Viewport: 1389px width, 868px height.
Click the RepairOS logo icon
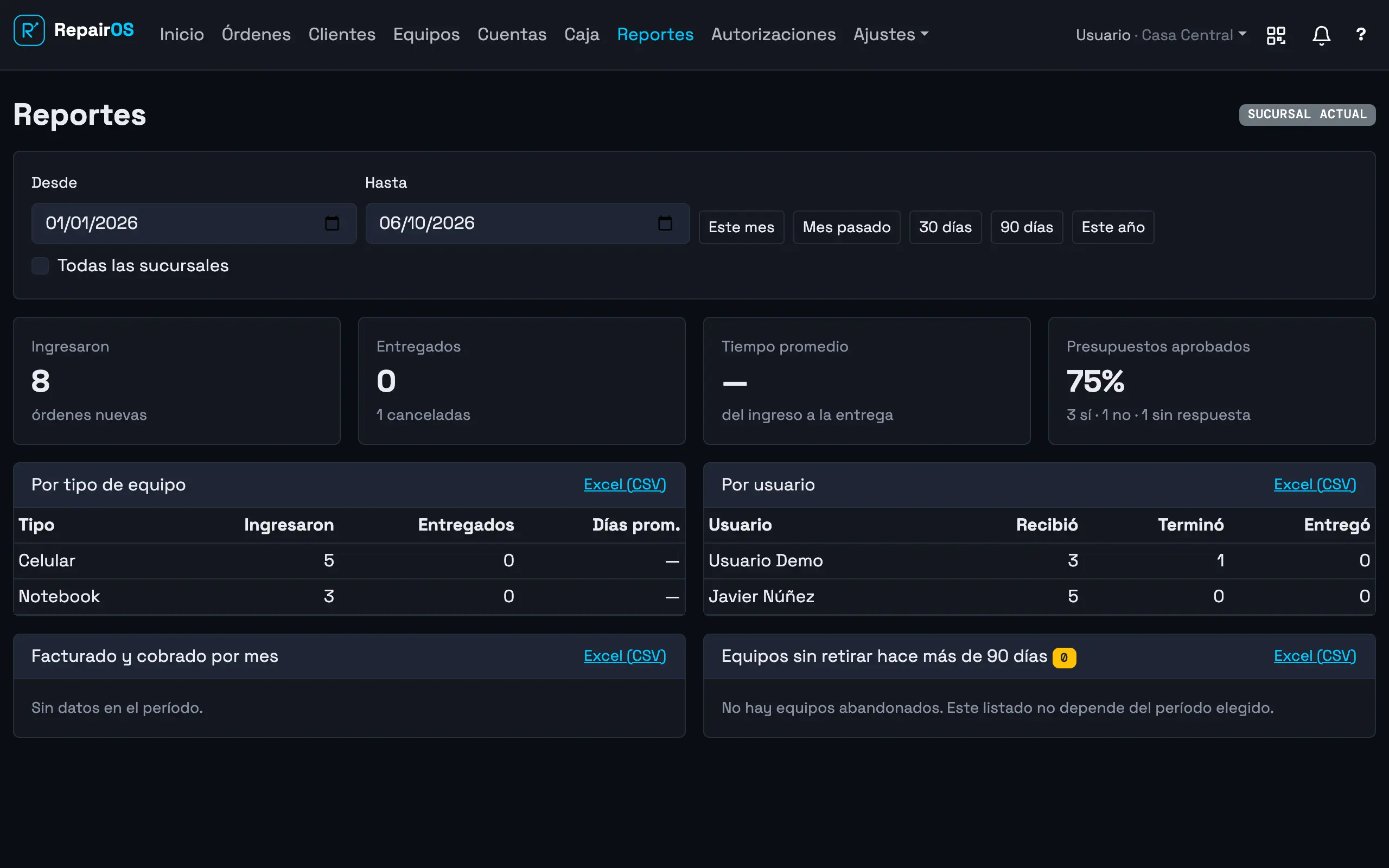29,30
